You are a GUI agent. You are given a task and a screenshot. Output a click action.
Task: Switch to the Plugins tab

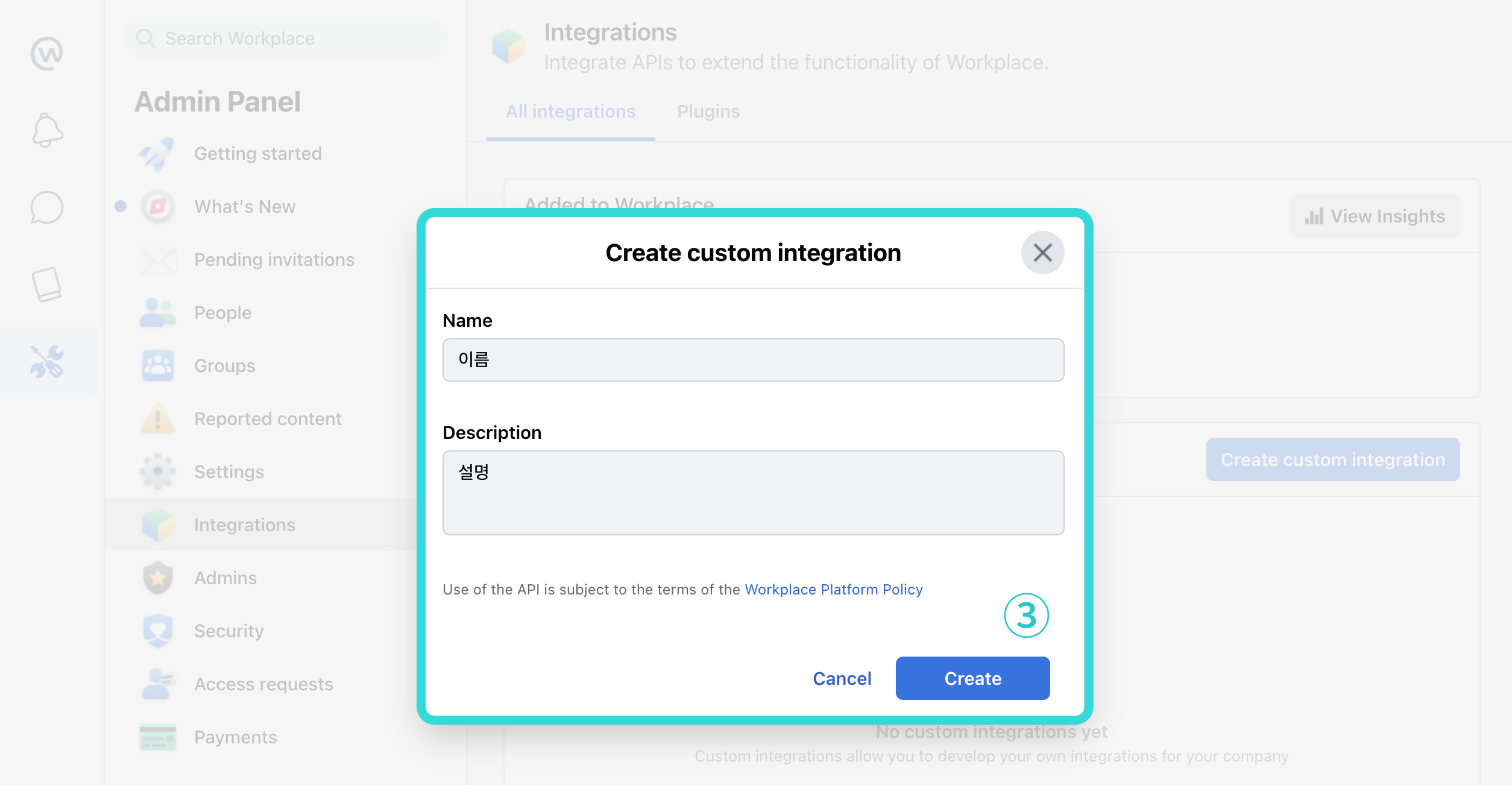click(708, 112)
